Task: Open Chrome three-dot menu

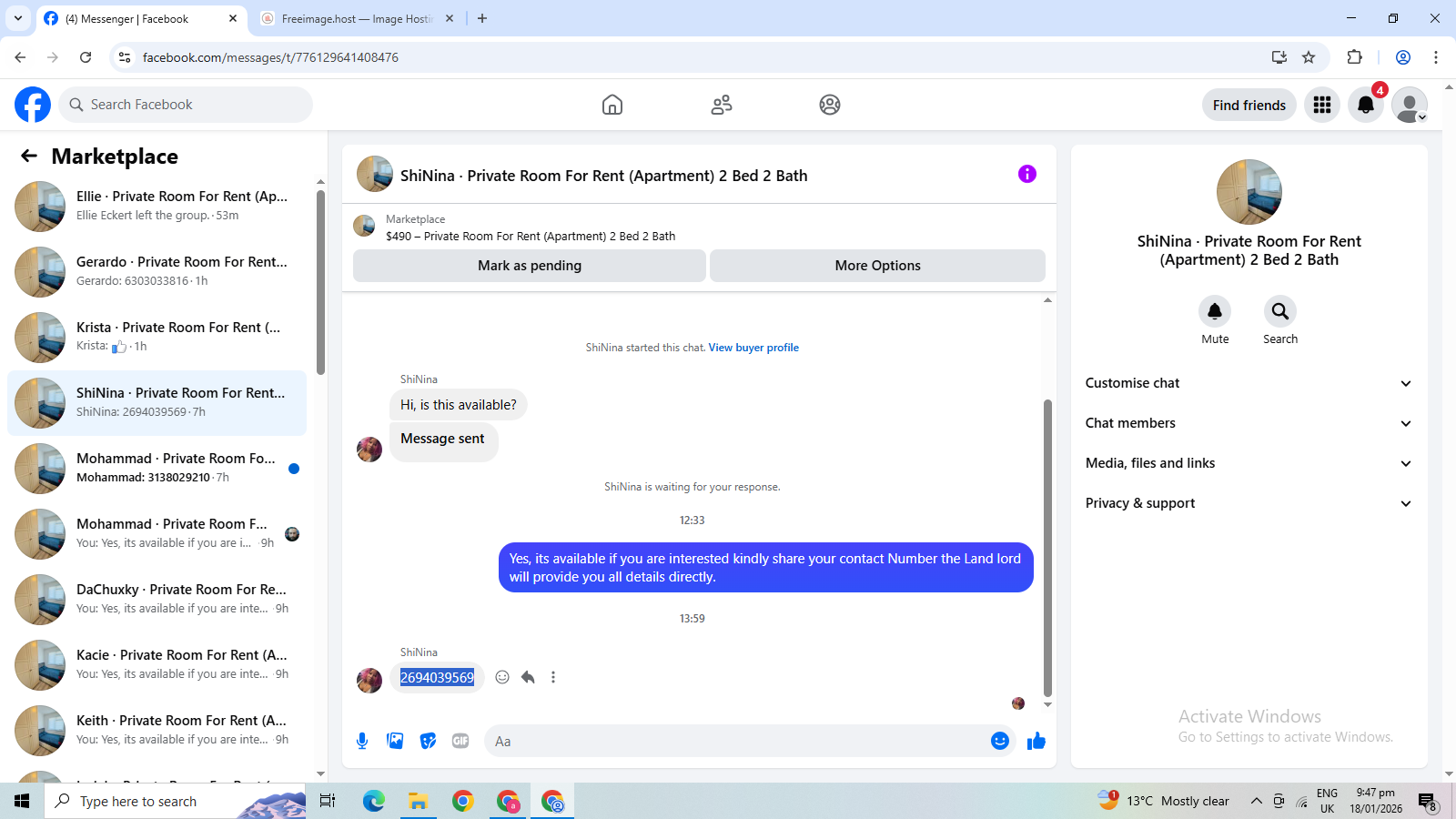Action: coord(1436,57)
